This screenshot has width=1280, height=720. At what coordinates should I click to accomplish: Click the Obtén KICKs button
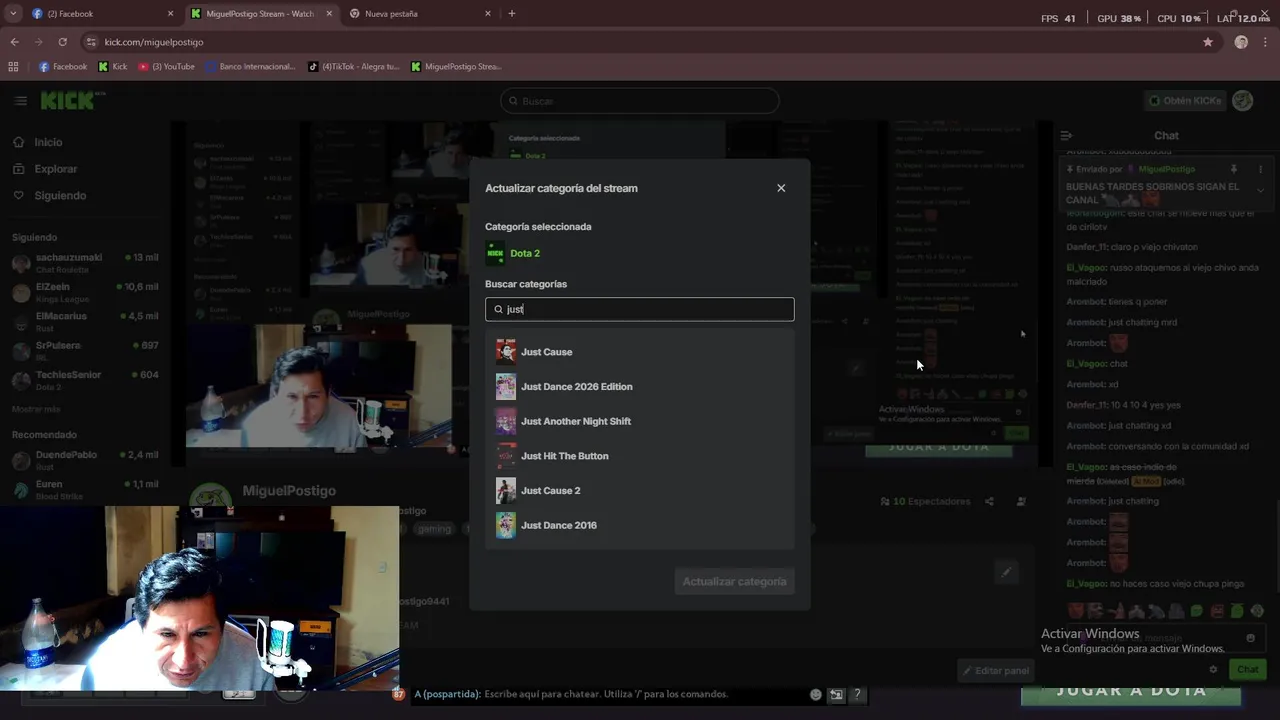tap(1185, 101)
